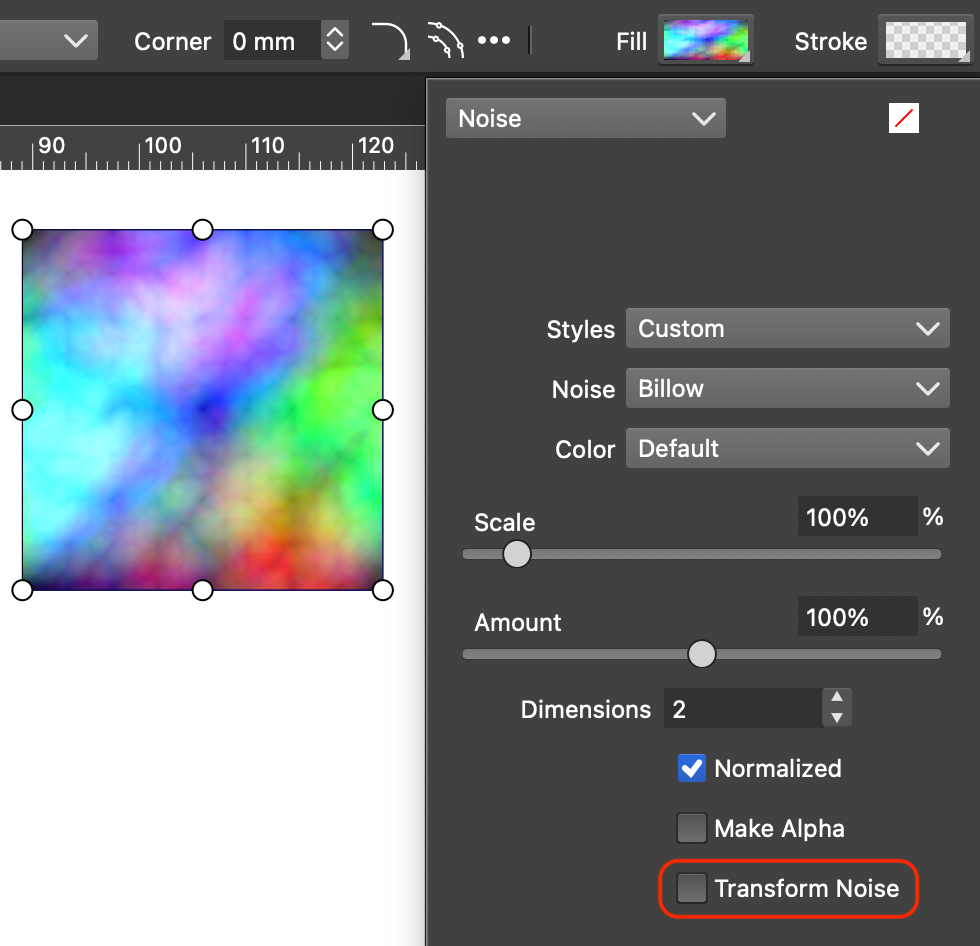This screenshot has width=980, height=946.
Task: Open the Noise dropdown set to Billow
Action: (x=788, y=388)
